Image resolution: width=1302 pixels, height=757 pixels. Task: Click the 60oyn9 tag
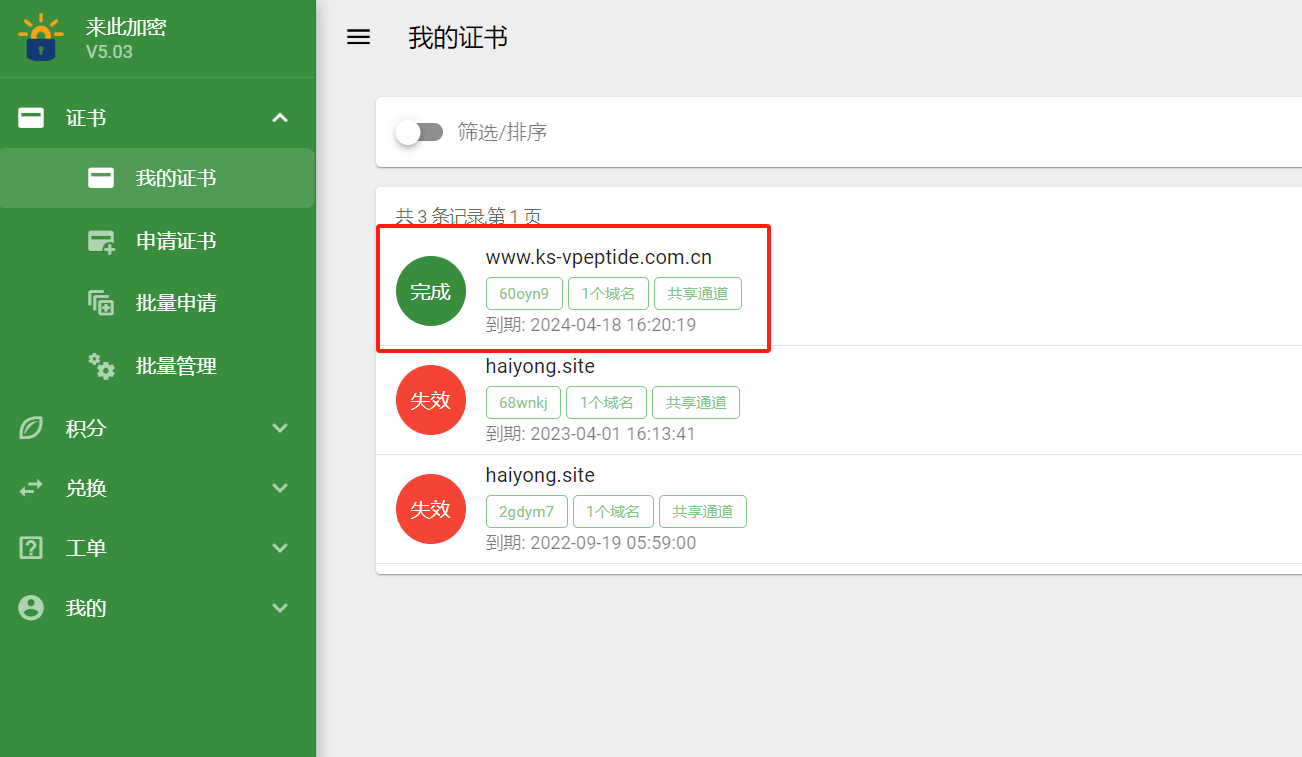pos(524,294)
